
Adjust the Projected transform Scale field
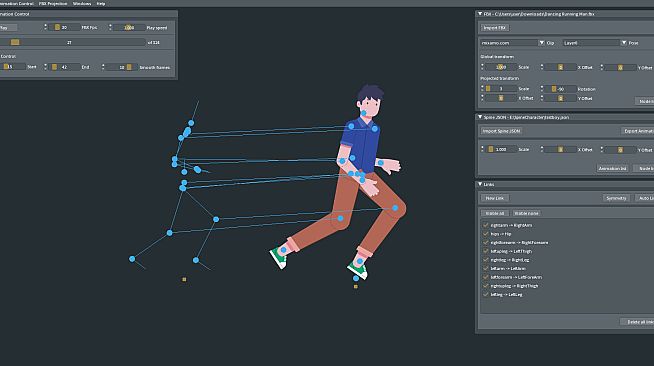click(x=501, y=88)
